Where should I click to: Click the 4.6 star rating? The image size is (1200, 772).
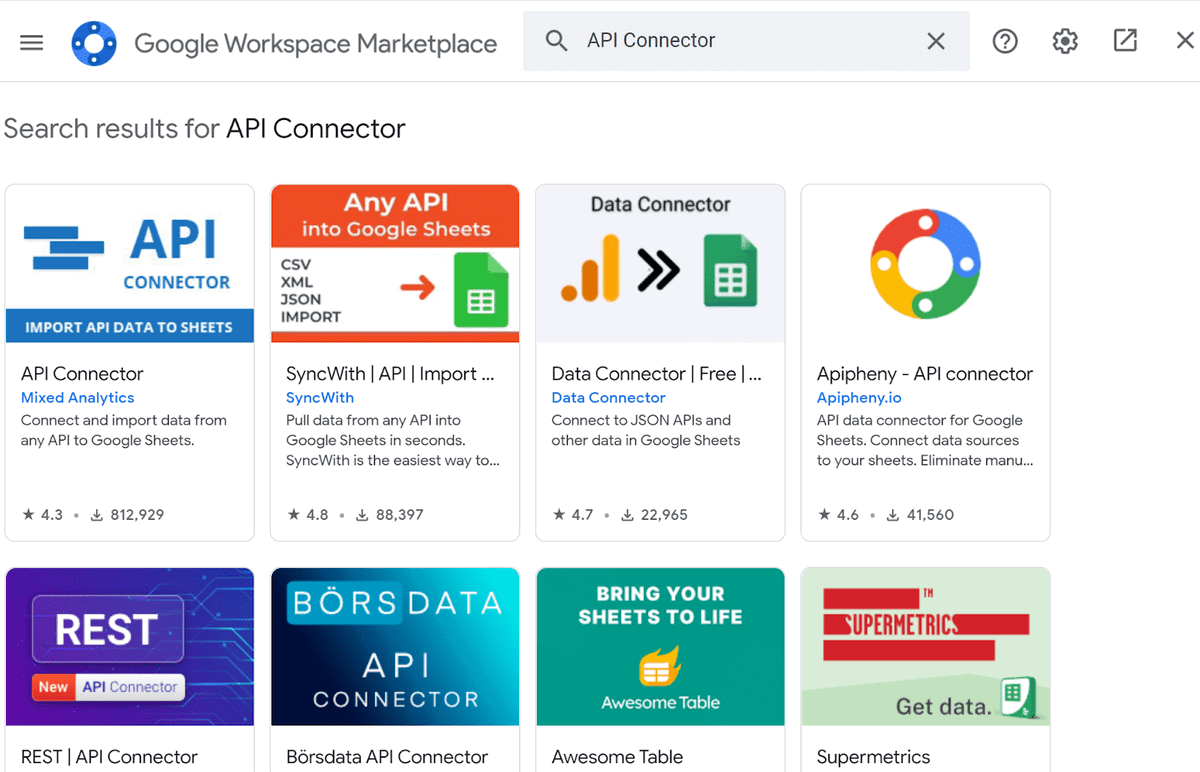pyautogui.click(x=838, y=515)
